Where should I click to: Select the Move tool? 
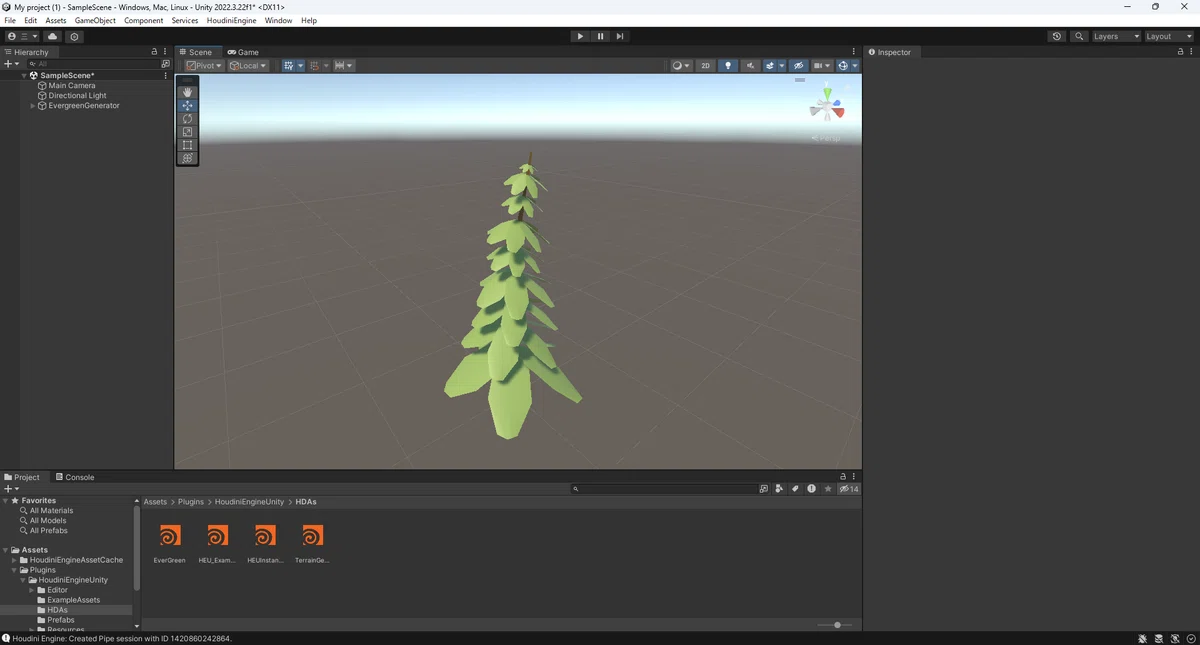point(187,105)
